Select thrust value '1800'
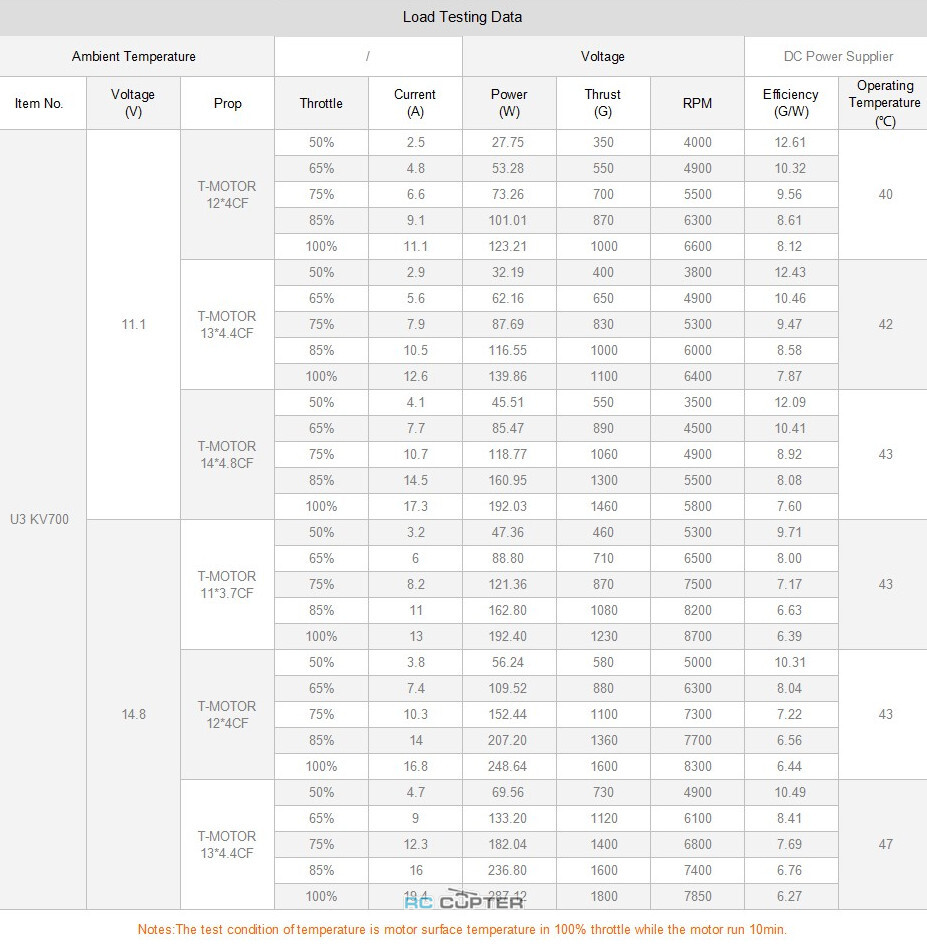 click(603, 896)
